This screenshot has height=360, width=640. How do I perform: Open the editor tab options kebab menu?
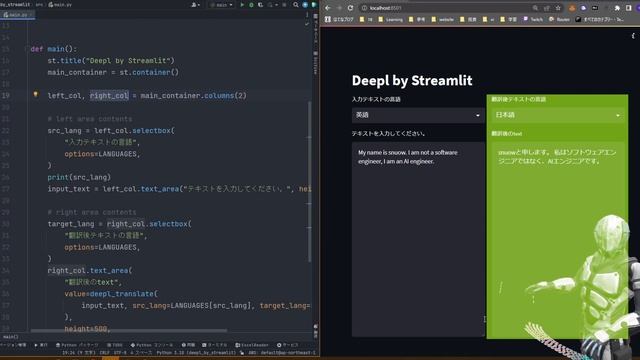tap(307, 15)
